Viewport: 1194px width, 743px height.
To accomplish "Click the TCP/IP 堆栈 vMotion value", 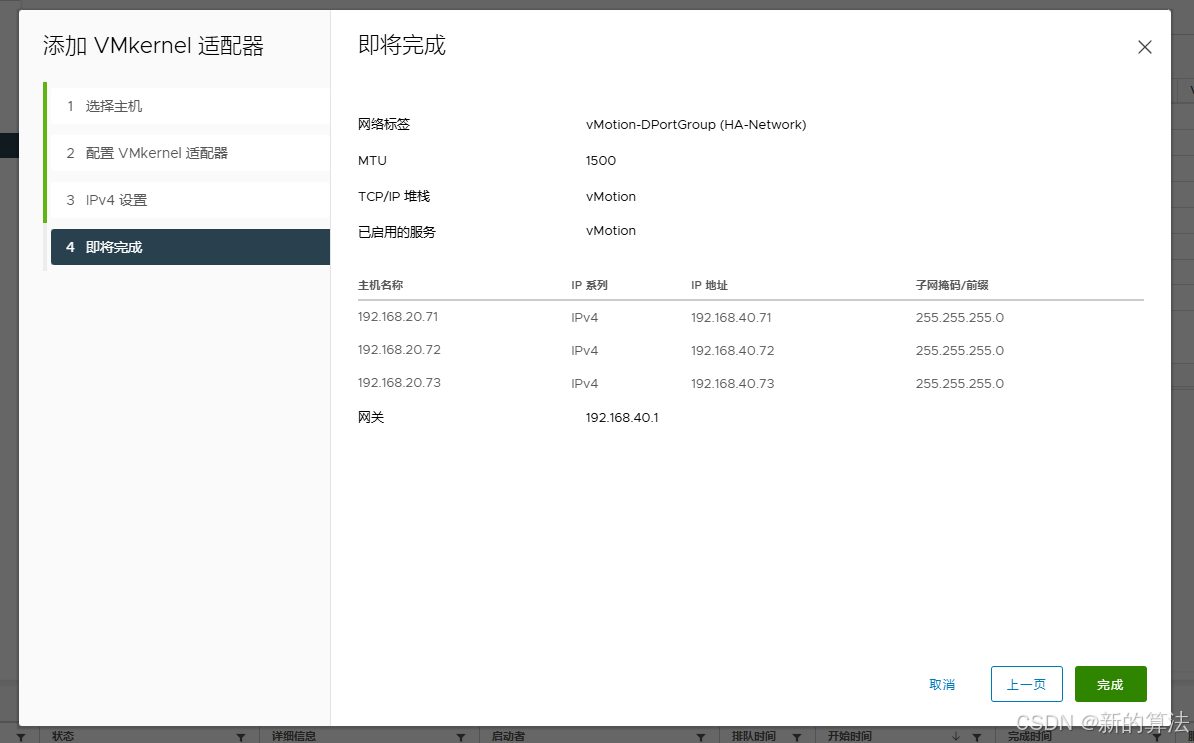I will coord(611,196).
